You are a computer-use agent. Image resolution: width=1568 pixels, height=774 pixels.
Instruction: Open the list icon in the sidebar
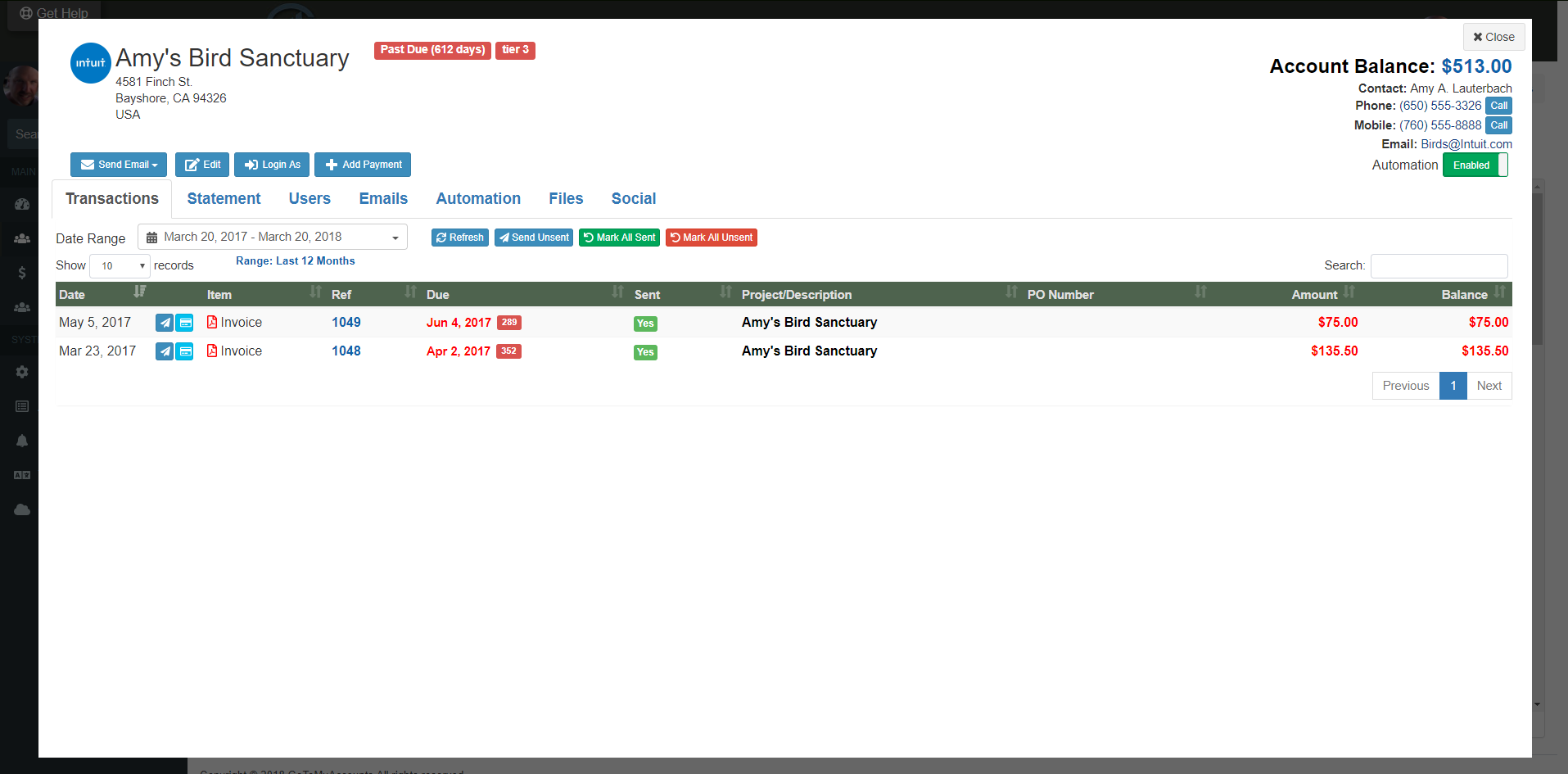pos(22,406)
